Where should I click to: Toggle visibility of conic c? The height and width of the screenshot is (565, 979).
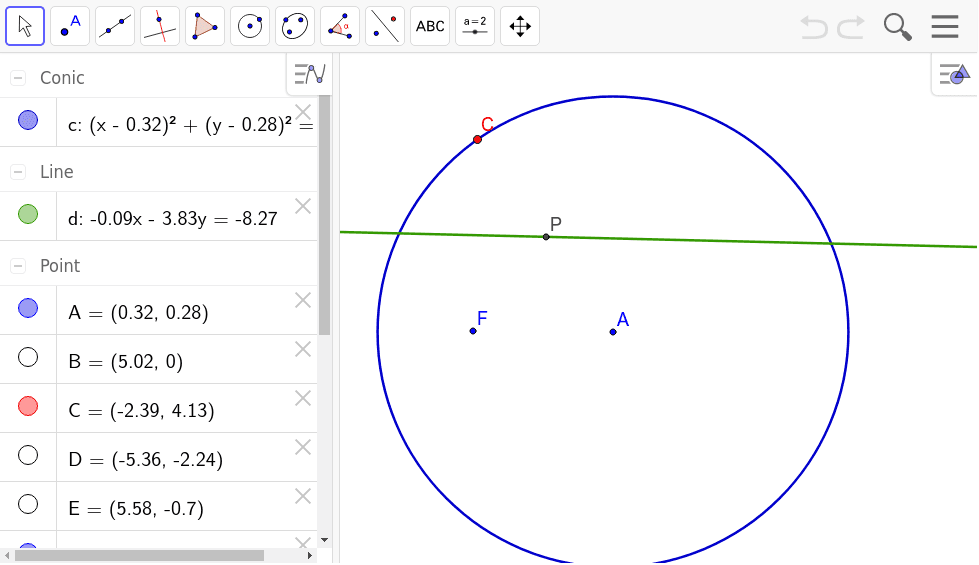click(28, 120)
